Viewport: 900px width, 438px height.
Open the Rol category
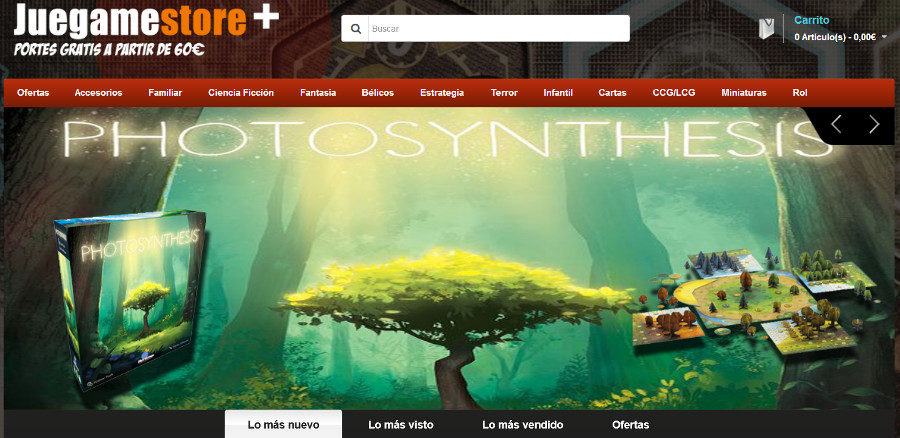(x=800, y=92)
